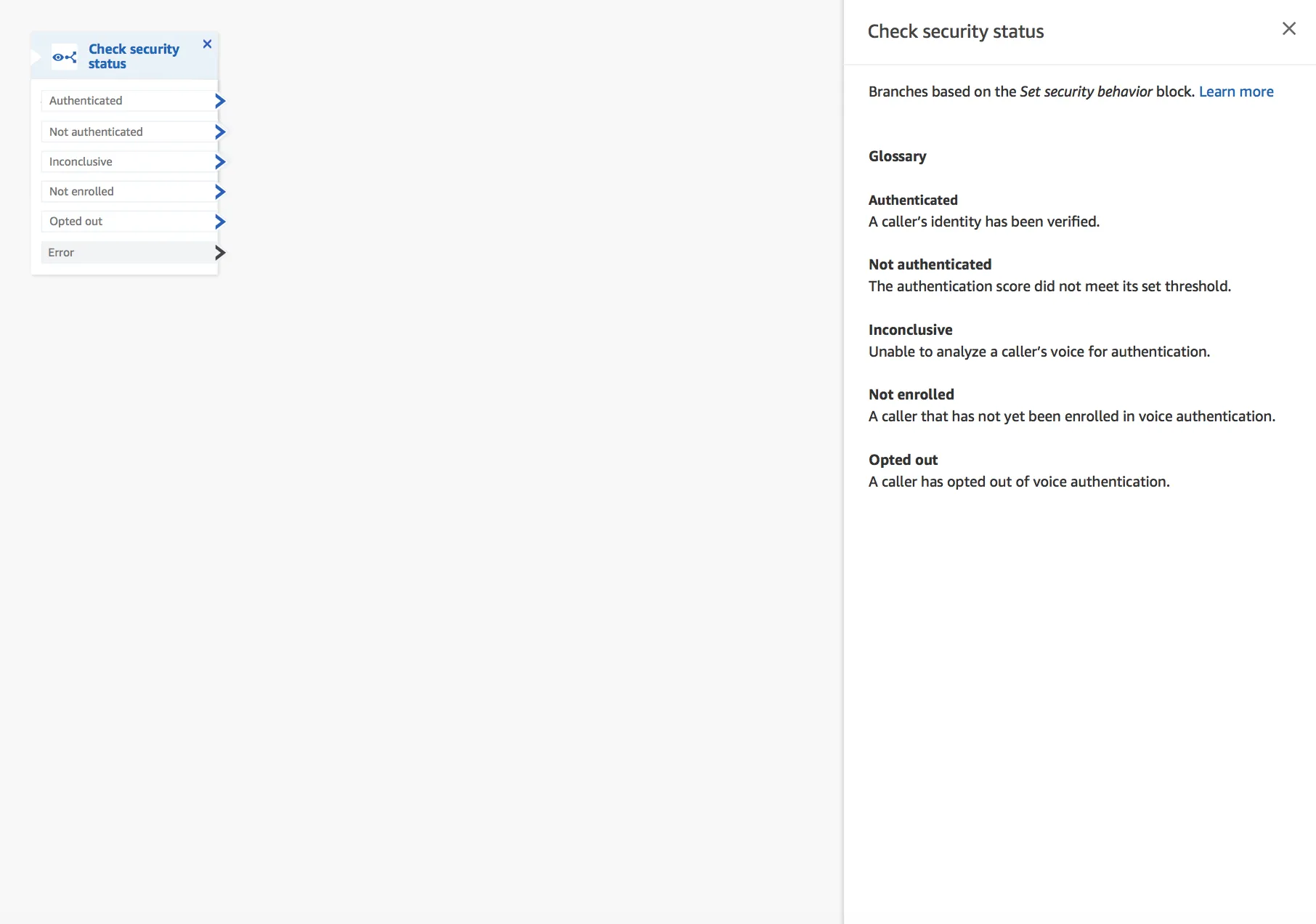Select the Authenticated branch connector arrow
The height and width of the screenshot is (924, 1316).
click(219, 101)
